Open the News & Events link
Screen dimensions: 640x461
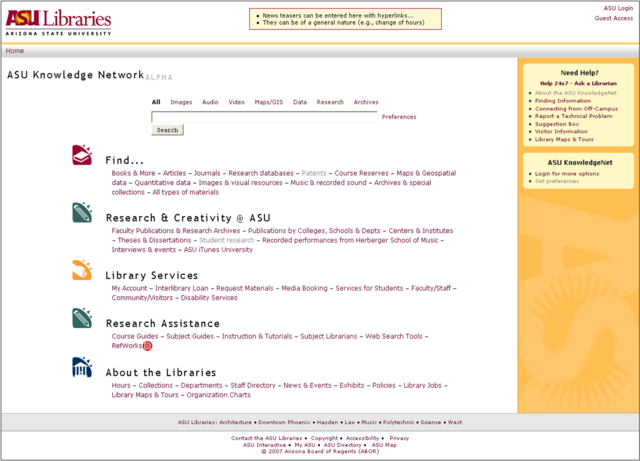coord(307,385)
